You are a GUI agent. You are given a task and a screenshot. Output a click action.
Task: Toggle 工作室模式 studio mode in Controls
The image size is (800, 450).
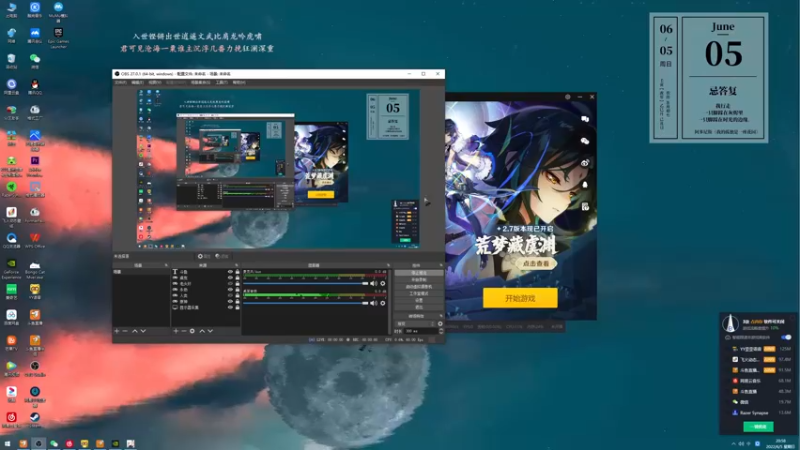[x=418, y=293]
